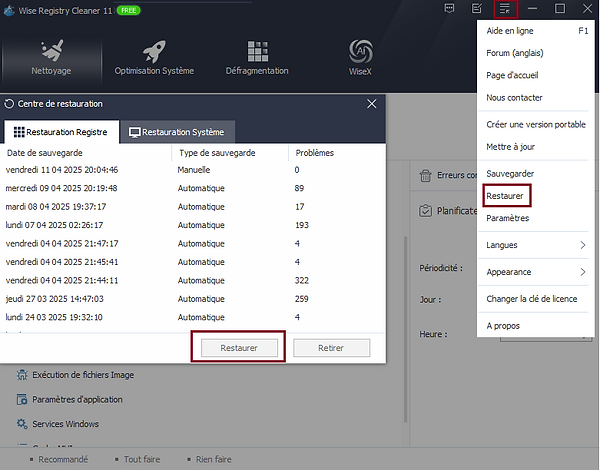The width and height of the screenshot is (600, 470).
Task: Open the Optimisation Système rocket icon
Action: (x=154, y=51)
